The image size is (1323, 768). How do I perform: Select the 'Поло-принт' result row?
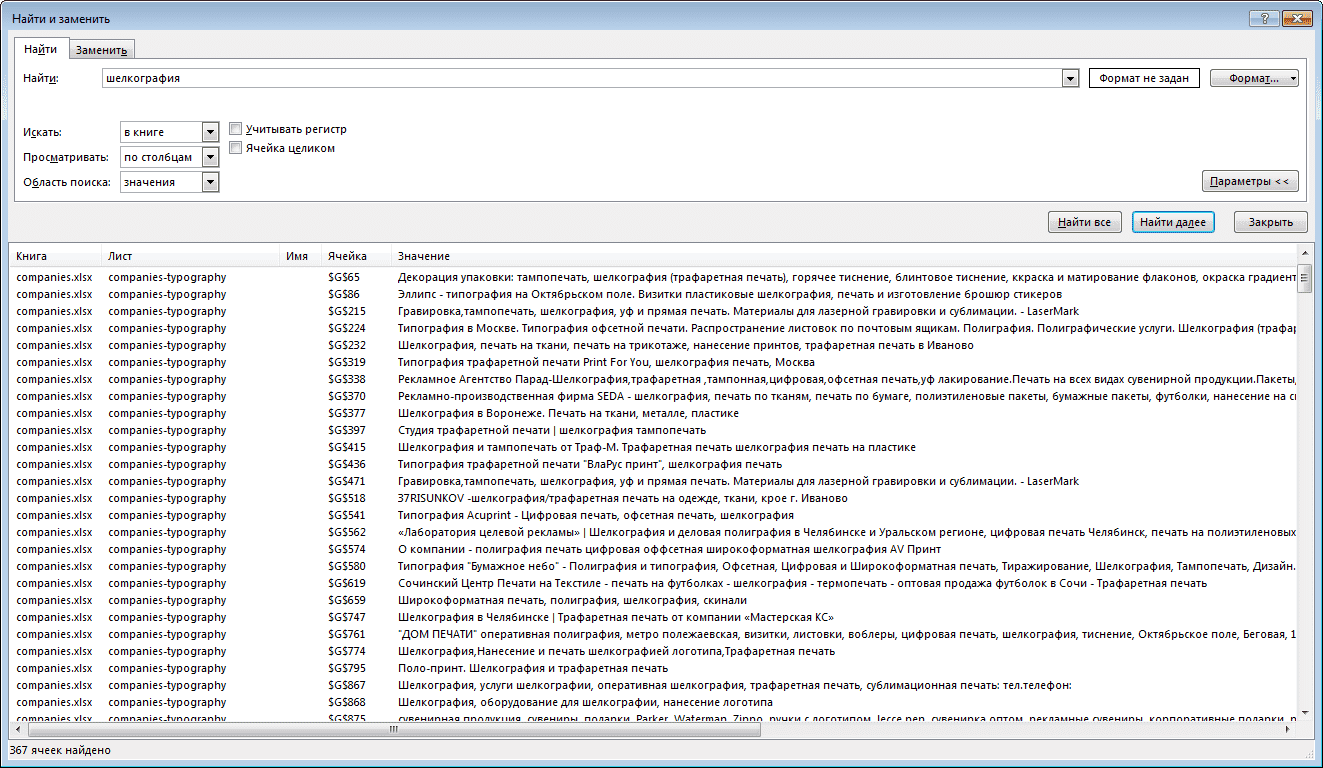click(653, 668)
